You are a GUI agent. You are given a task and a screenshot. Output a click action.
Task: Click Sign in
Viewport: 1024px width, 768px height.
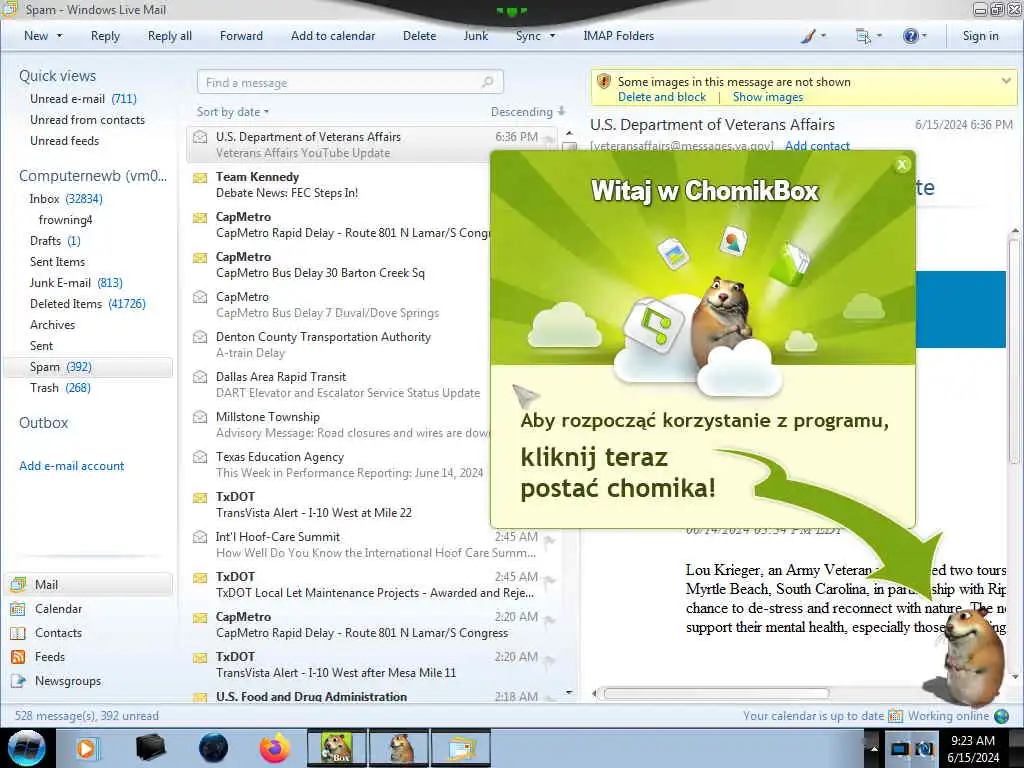pyautogui.click(x=980, y=36)
